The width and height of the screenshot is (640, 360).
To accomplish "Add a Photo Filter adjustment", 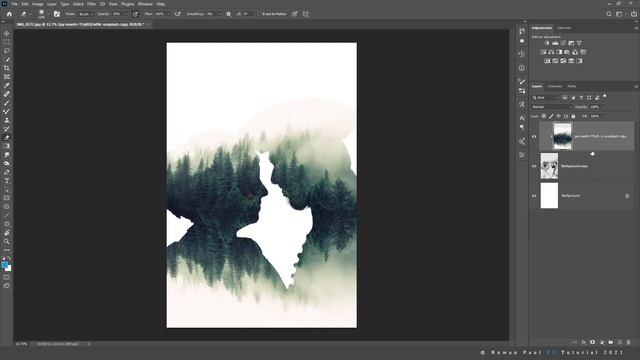I will tap(567, 52).
